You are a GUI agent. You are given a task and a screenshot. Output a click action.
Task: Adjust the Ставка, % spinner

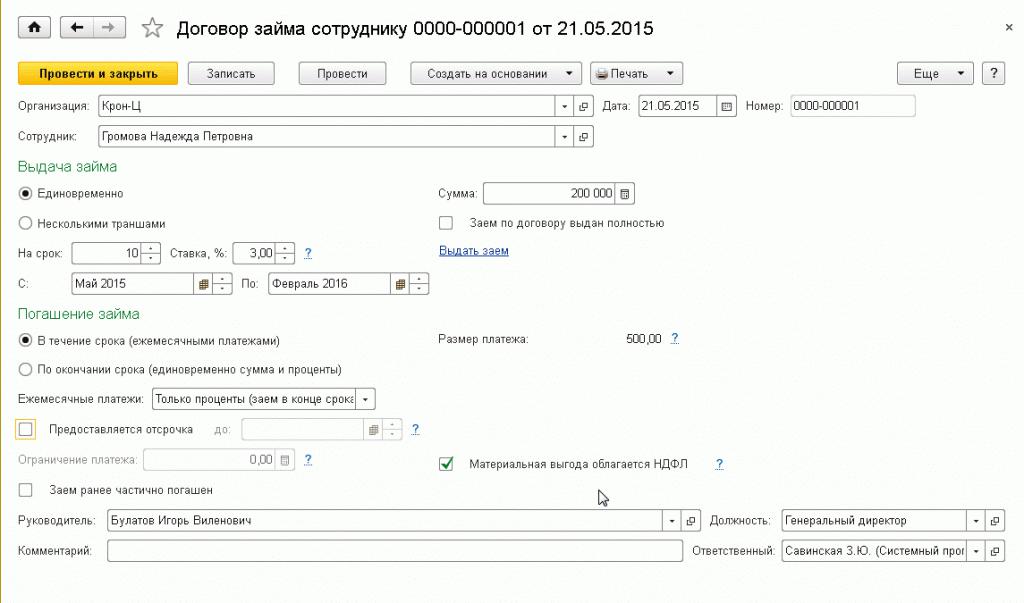coord(285,253)
